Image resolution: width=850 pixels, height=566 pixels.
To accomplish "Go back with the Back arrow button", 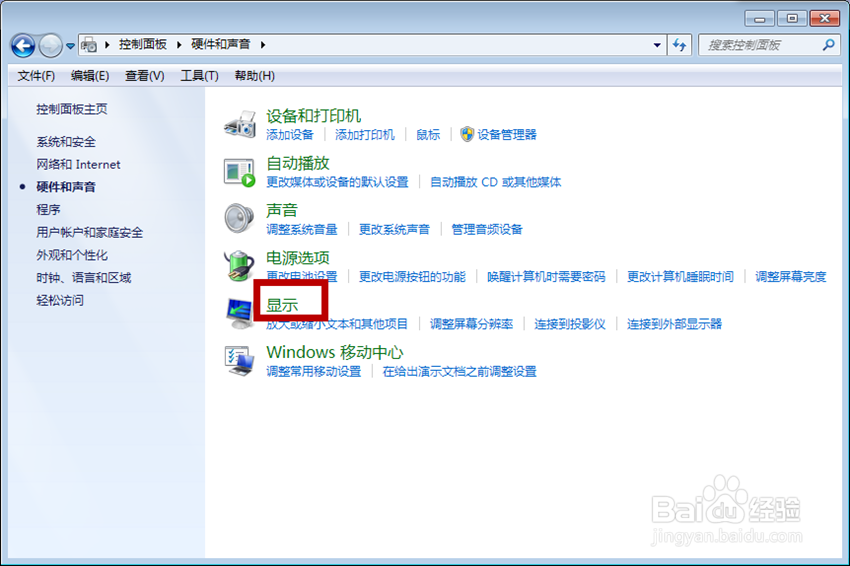I will [x=23, y=46].
